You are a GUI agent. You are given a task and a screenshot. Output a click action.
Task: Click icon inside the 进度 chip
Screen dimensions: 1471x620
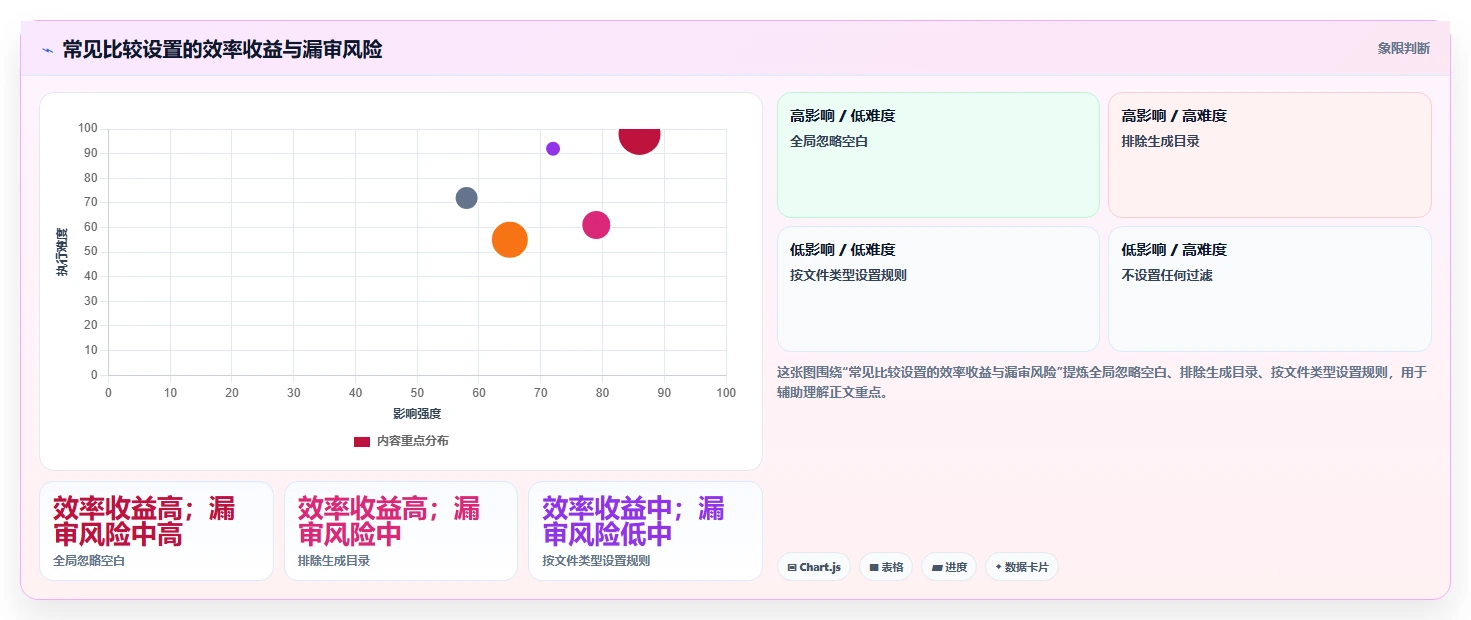pos(936,567)
